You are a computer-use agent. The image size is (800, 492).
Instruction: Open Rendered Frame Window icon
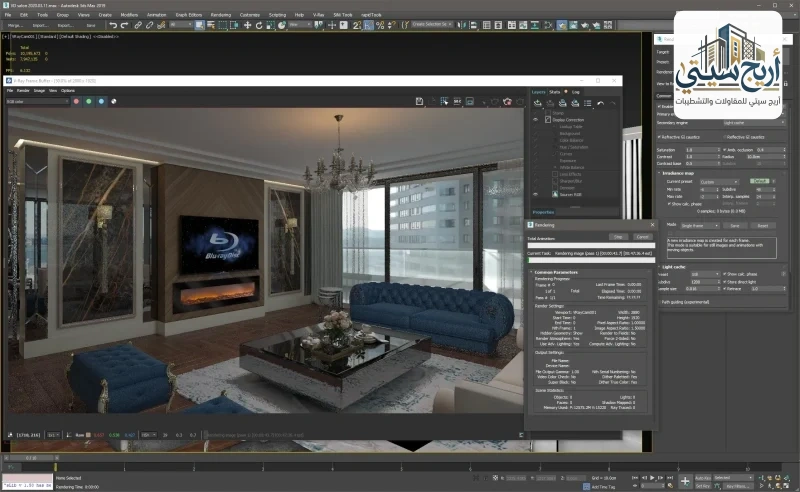pyautogui.click(x=573, y=25)
